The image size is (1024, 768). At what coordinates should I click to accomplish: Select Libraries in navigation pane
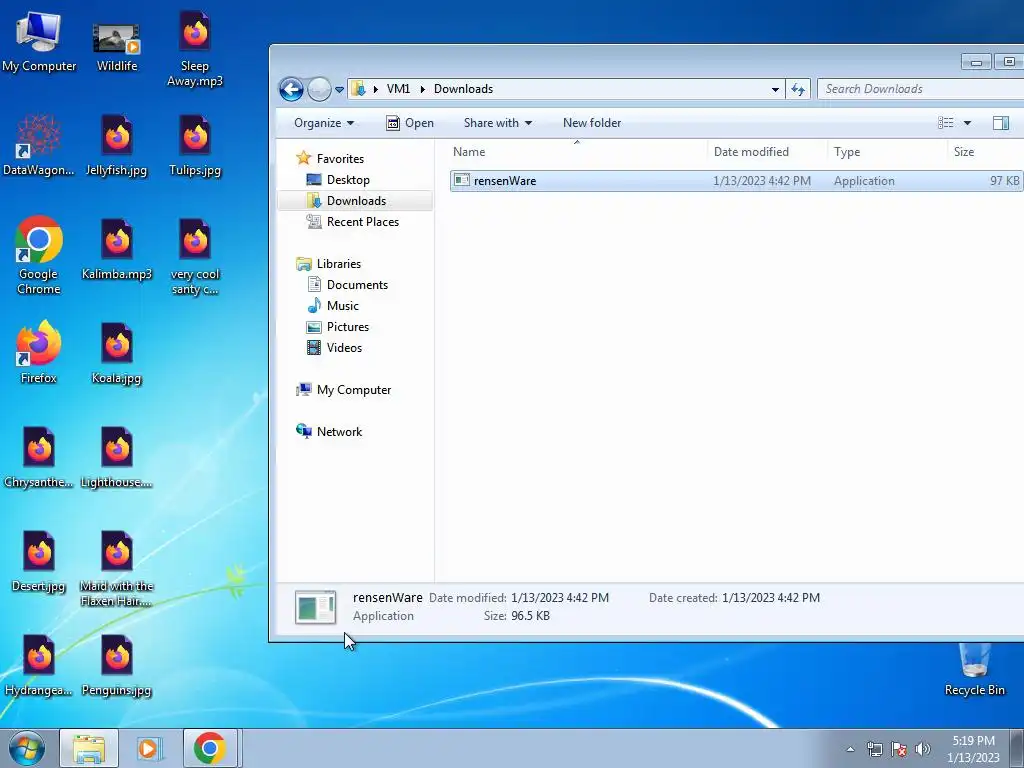[338, 264]
